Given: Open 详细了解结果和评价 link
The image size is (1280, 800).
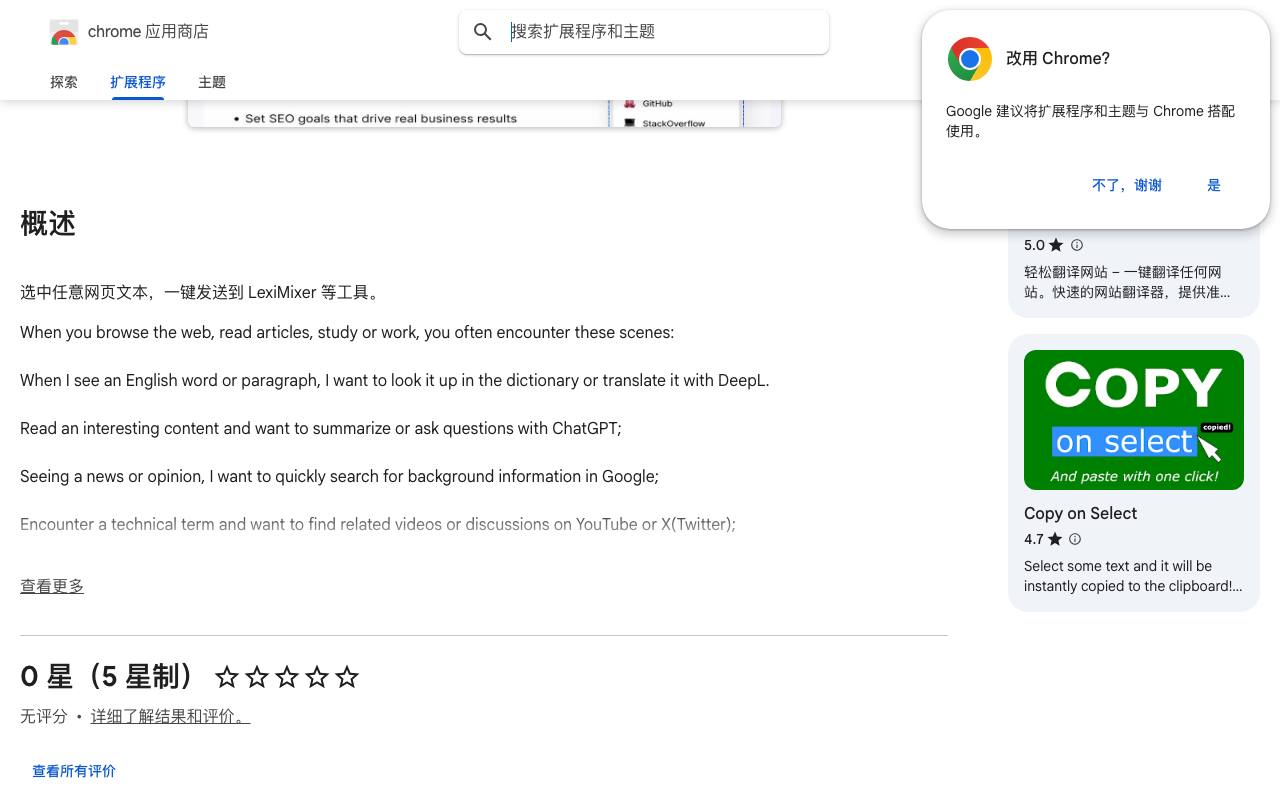Looking at the screenshot, I should click(x=170, y=716).
